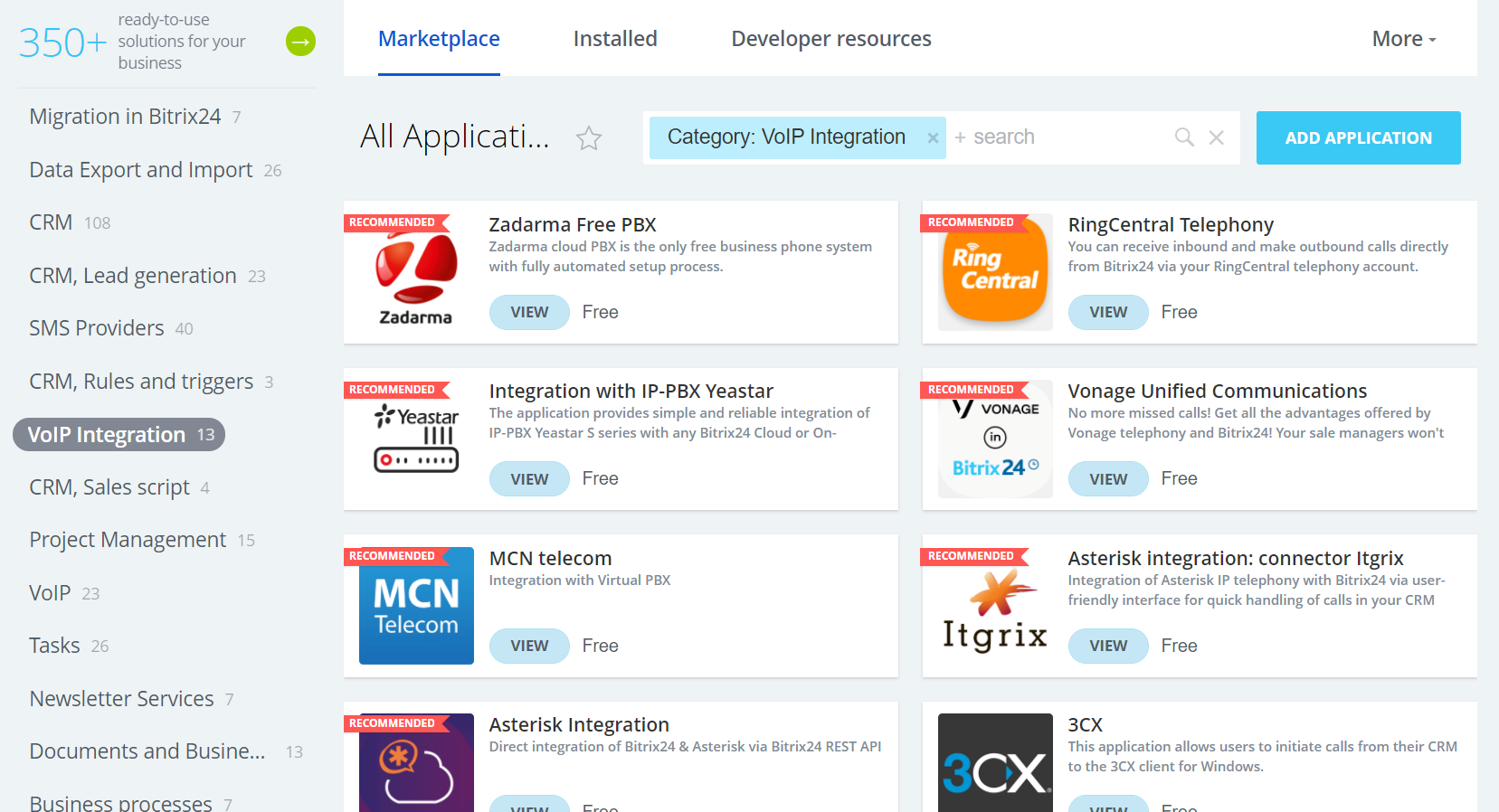1499x812 pixels.
Task: Open the Zadarma app logo
Action: click(x=416, y=272)
